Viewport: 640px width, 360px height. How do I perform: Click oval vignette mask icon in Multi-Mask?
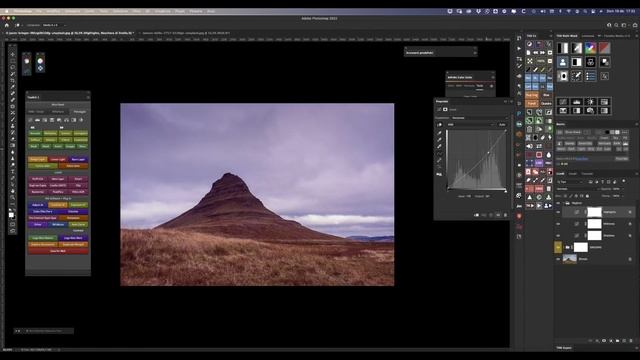tap(563, 76)
